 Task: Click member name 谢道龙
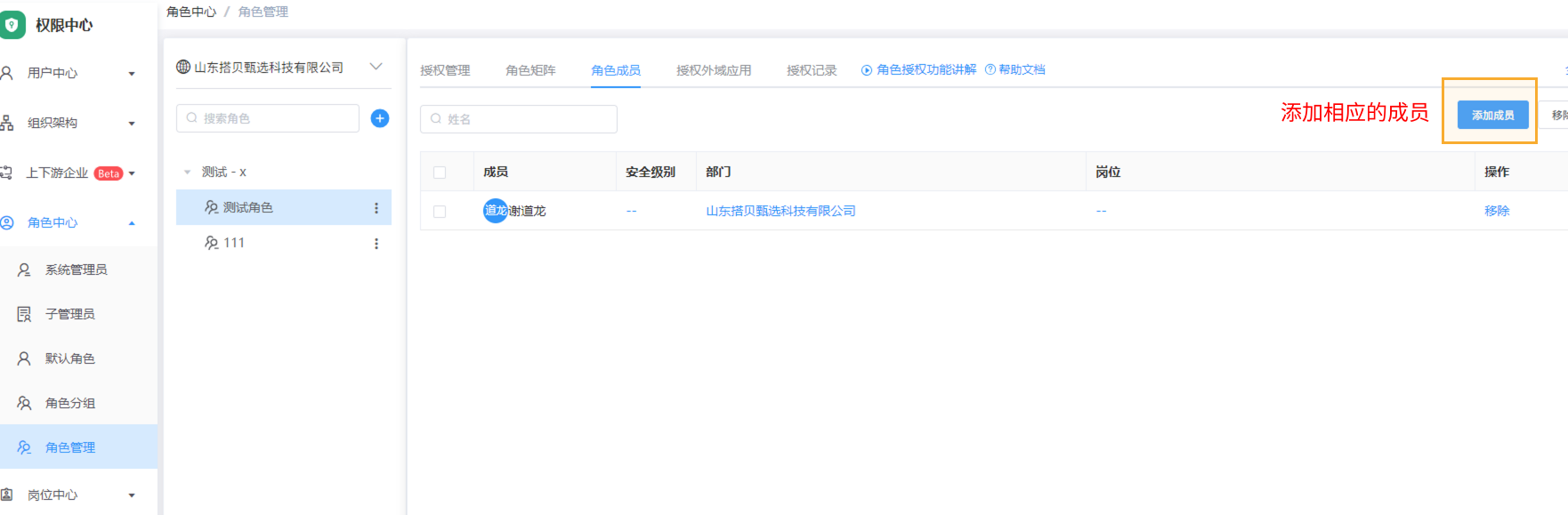point(527,211)
